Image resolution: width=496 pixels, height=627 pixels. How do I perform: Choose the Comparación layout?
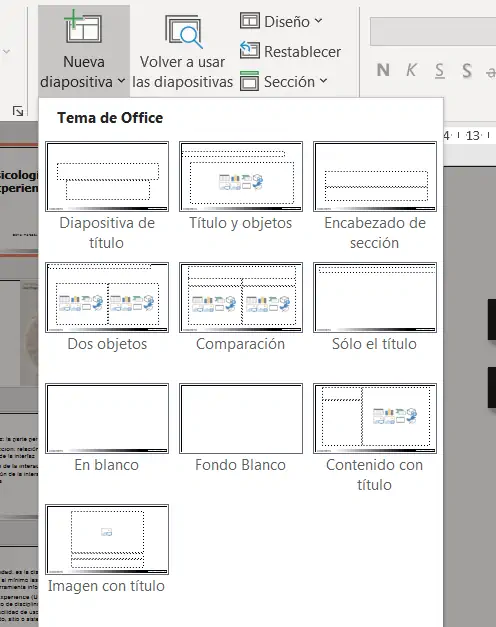pos(241,308)
